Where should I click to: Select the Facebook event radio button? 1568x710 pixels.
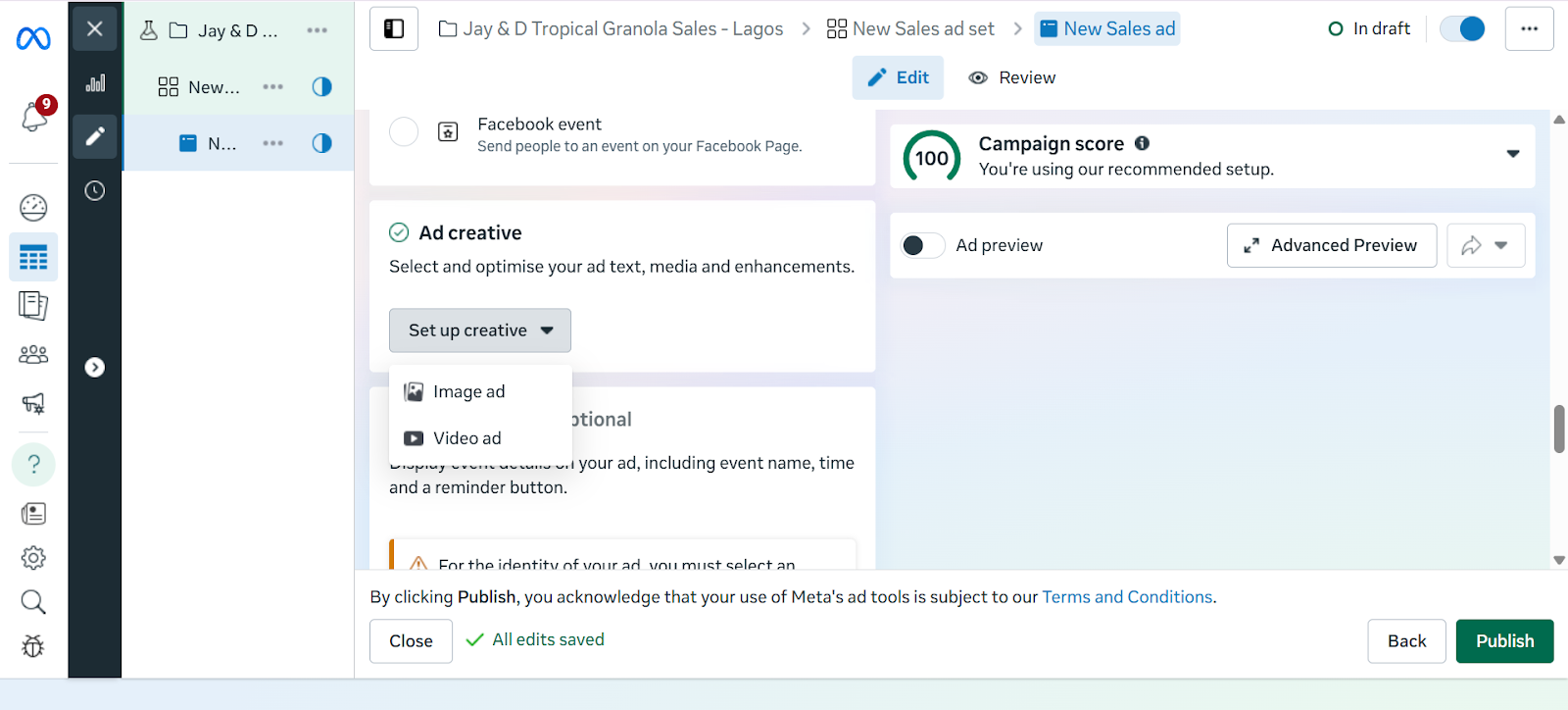404,131
